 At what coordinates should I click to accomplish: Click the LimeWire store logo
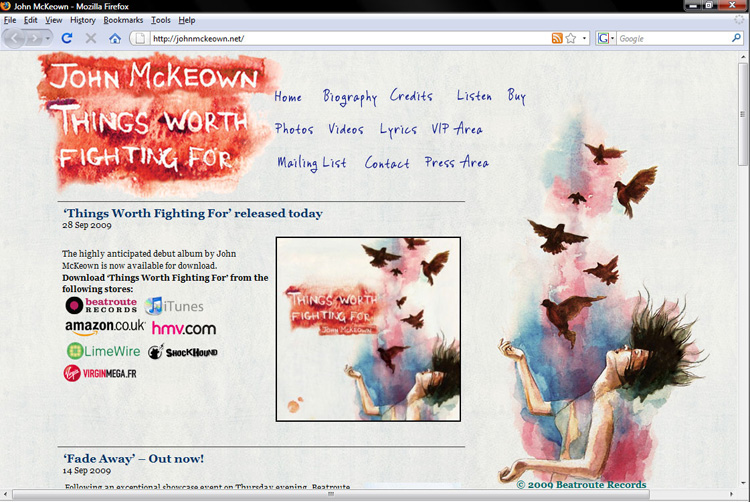pos(103,351)
